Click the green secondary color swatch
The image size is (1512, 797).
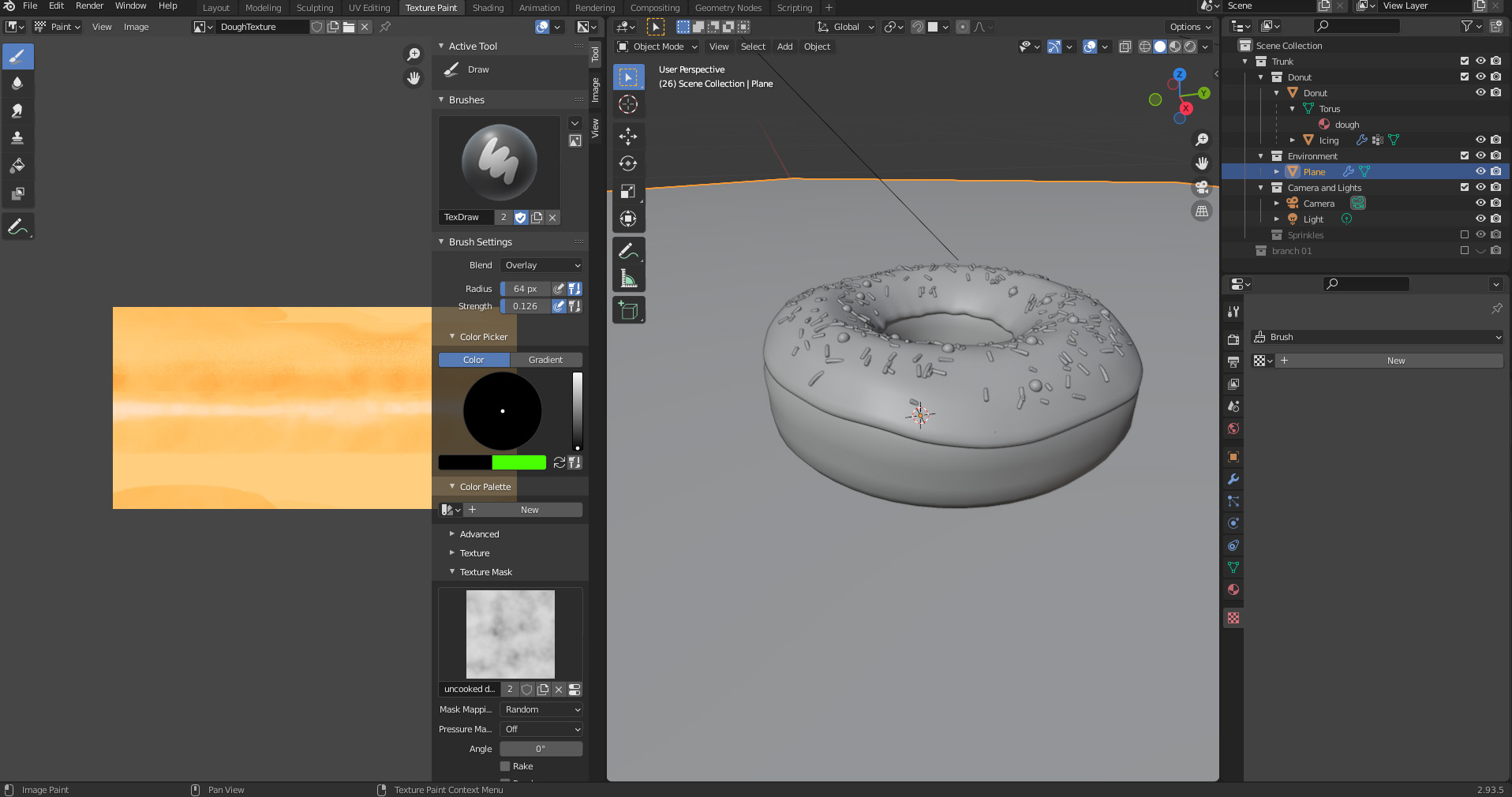tap(518, 462)
